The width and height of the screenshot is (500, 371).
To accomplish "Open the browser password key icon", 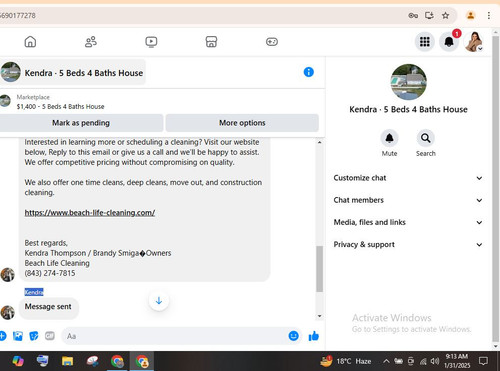I will (x=413, y=15).
